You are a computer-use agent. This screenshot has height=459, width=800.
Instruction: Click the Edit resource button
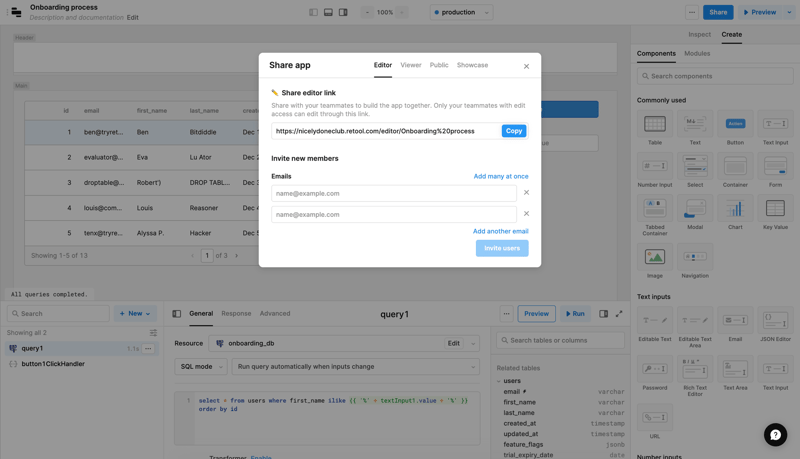(x=454, y=343)
